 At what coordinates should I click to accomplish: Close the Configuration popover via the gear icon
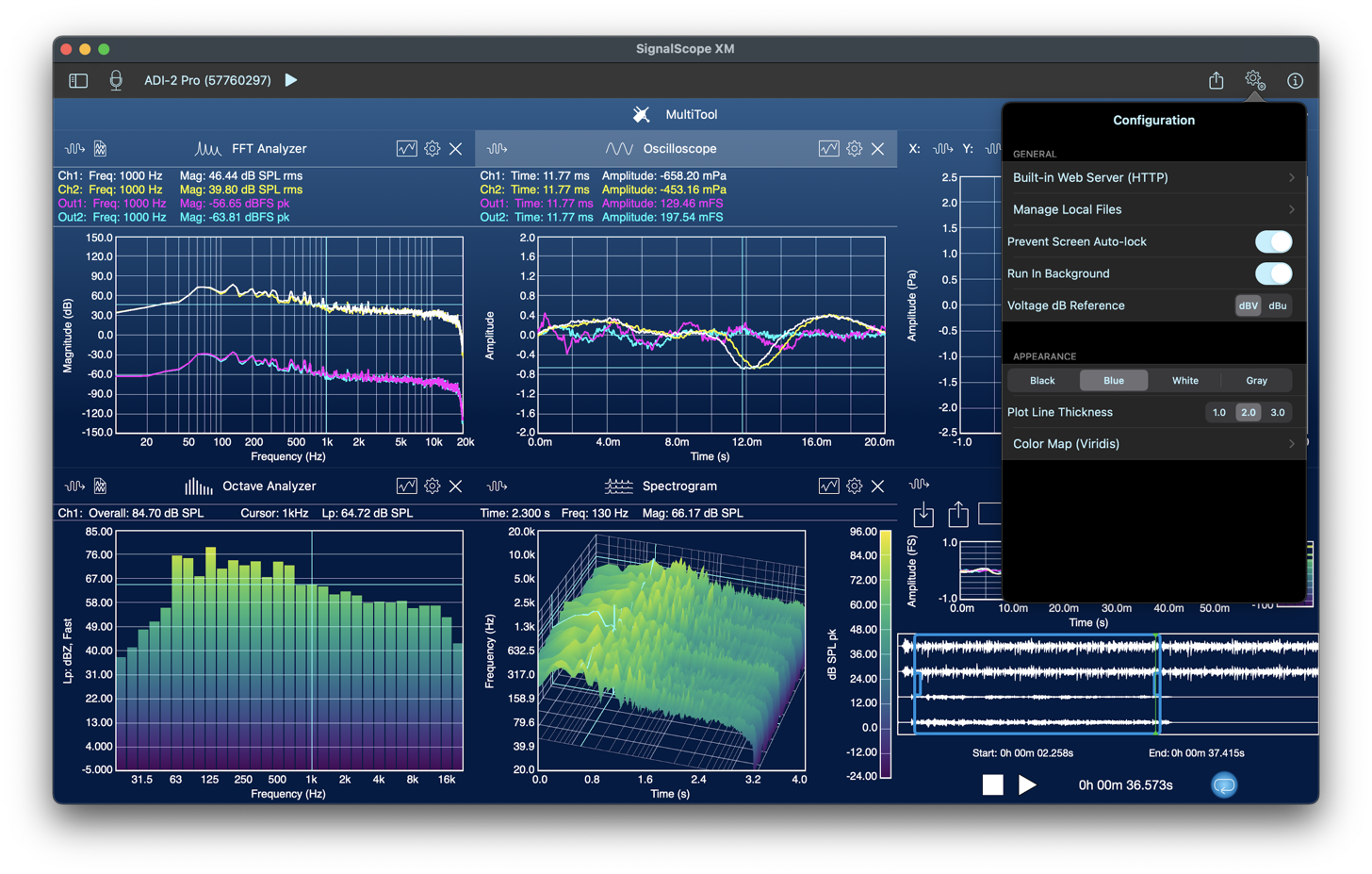[1254, 80]
